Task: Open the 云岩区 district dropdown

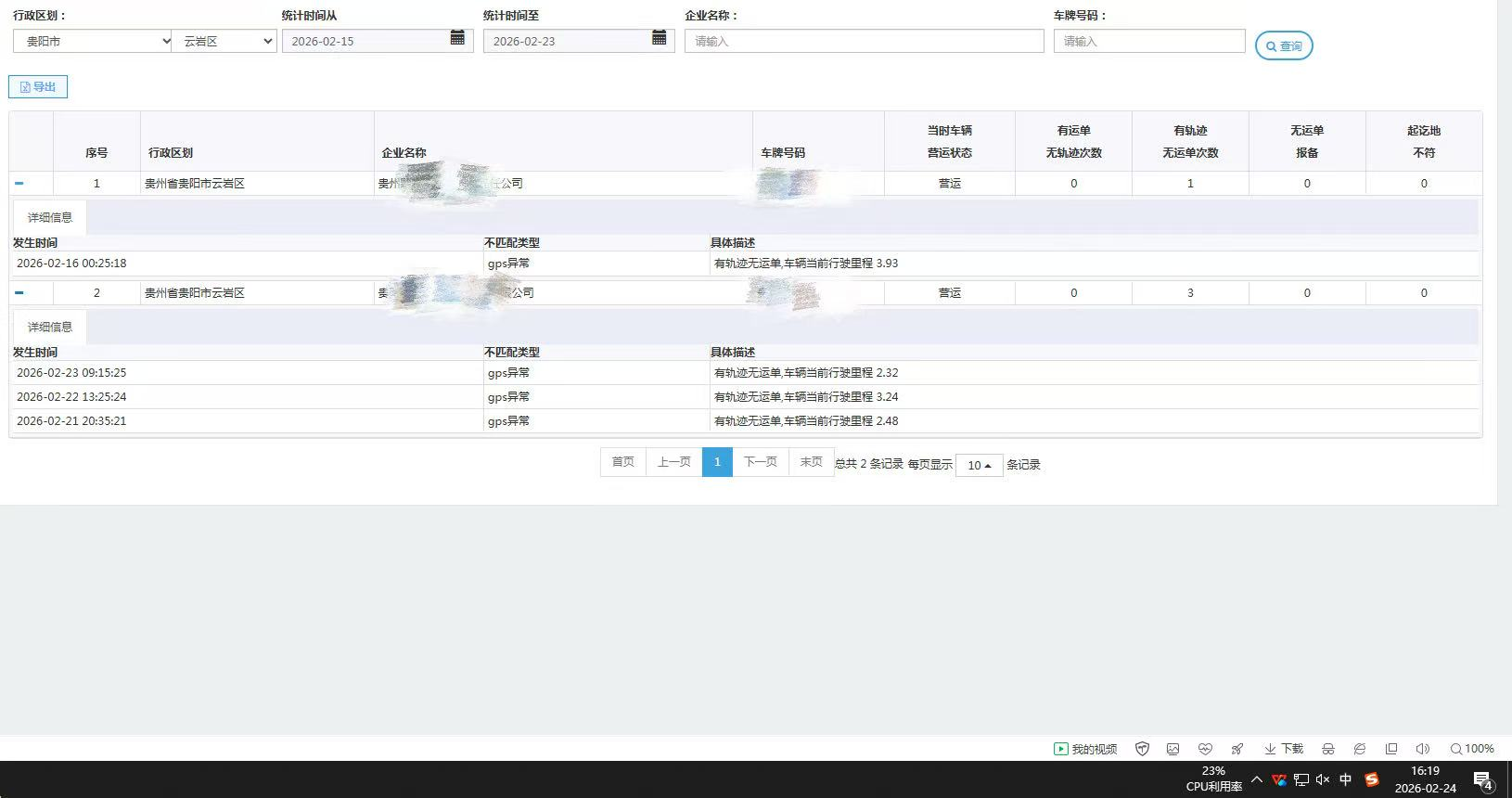Action: tap(224, 42)
